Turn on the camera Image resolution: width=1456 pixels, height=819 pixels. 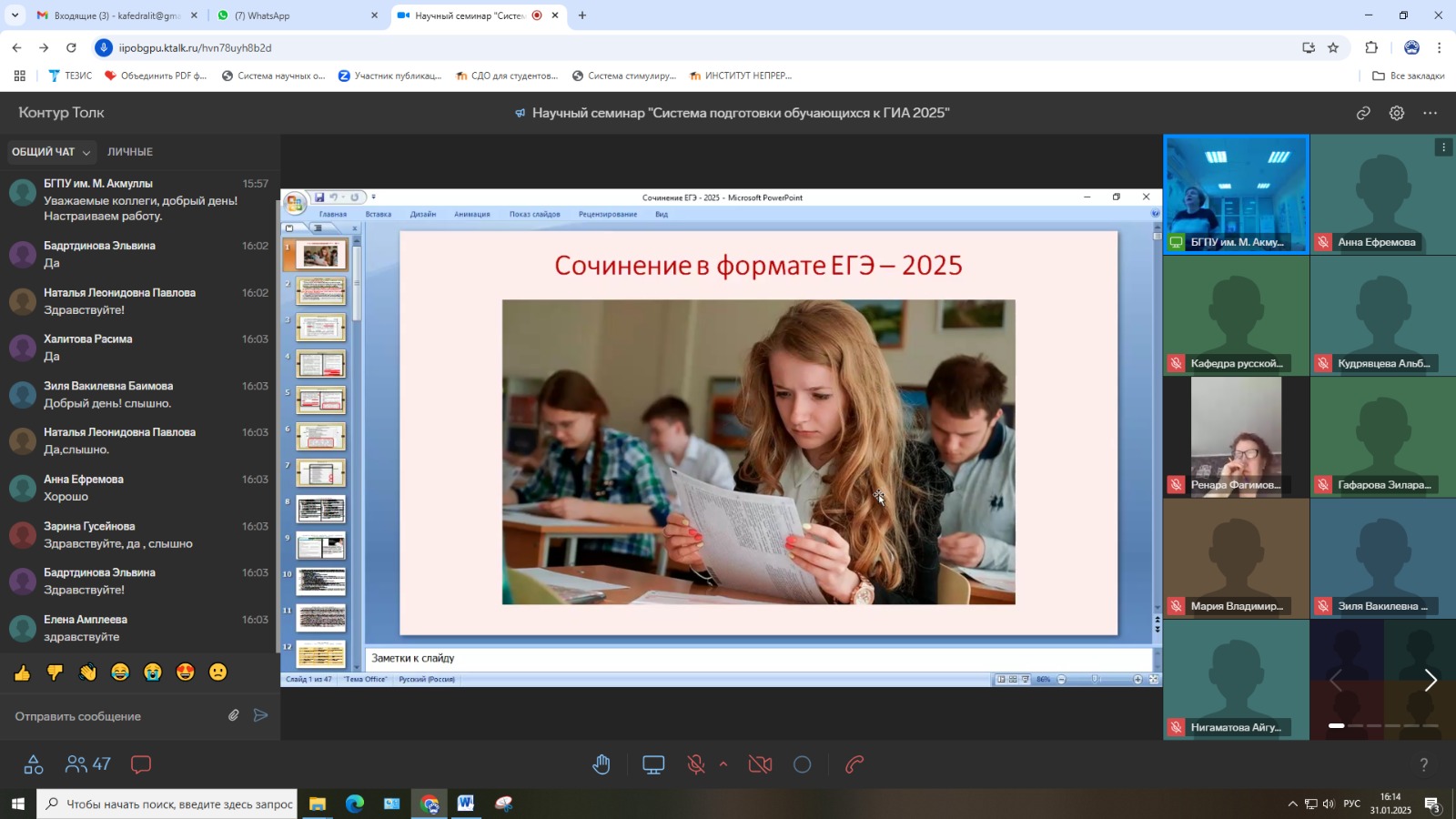(760, 765)
